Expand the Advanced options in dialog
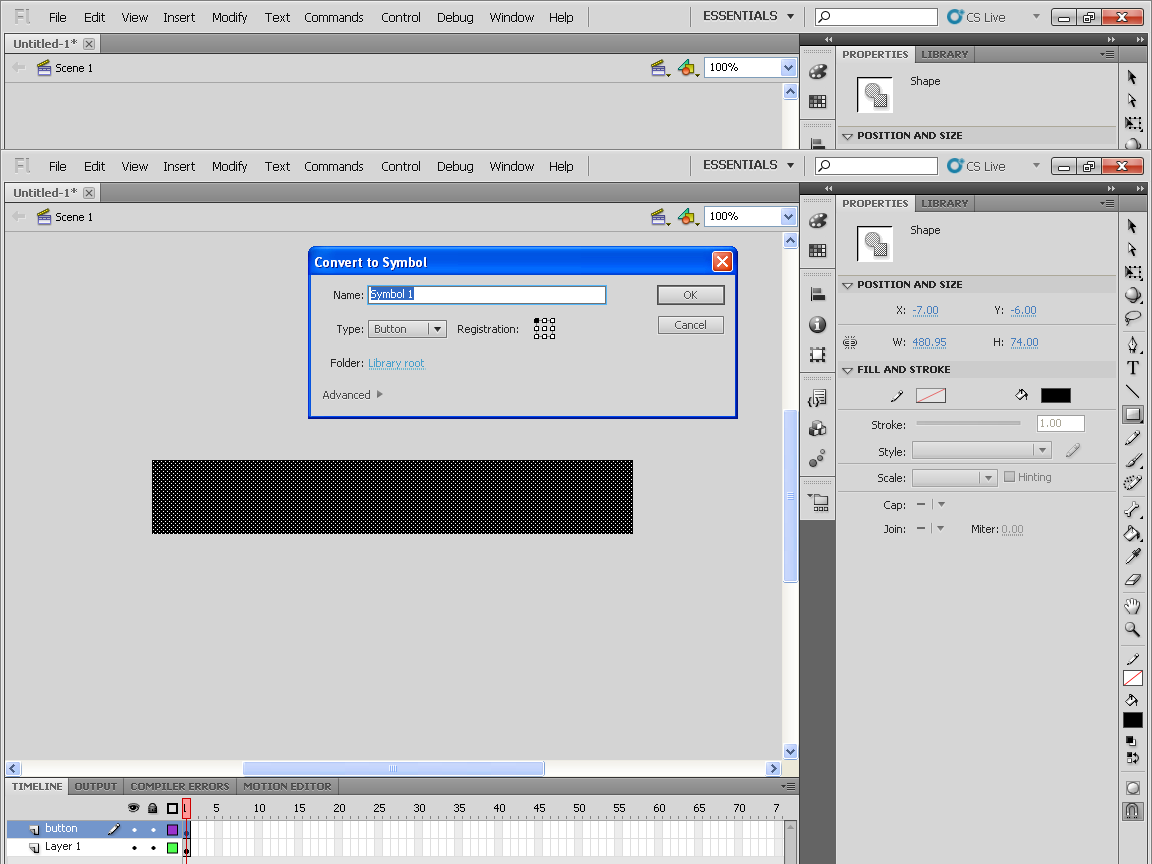The height and width of the screenshot is (864, 1152). 353,395
